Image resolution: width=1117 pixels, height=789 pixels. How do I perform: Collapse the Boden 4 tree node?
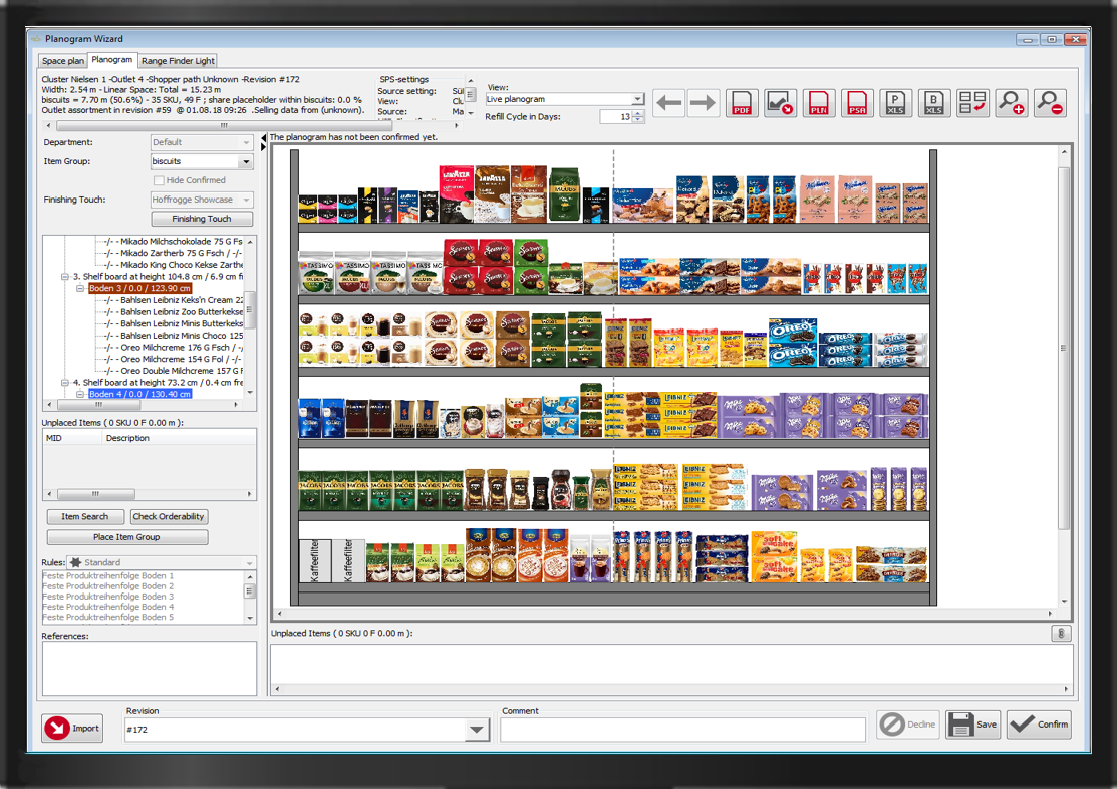80,394
